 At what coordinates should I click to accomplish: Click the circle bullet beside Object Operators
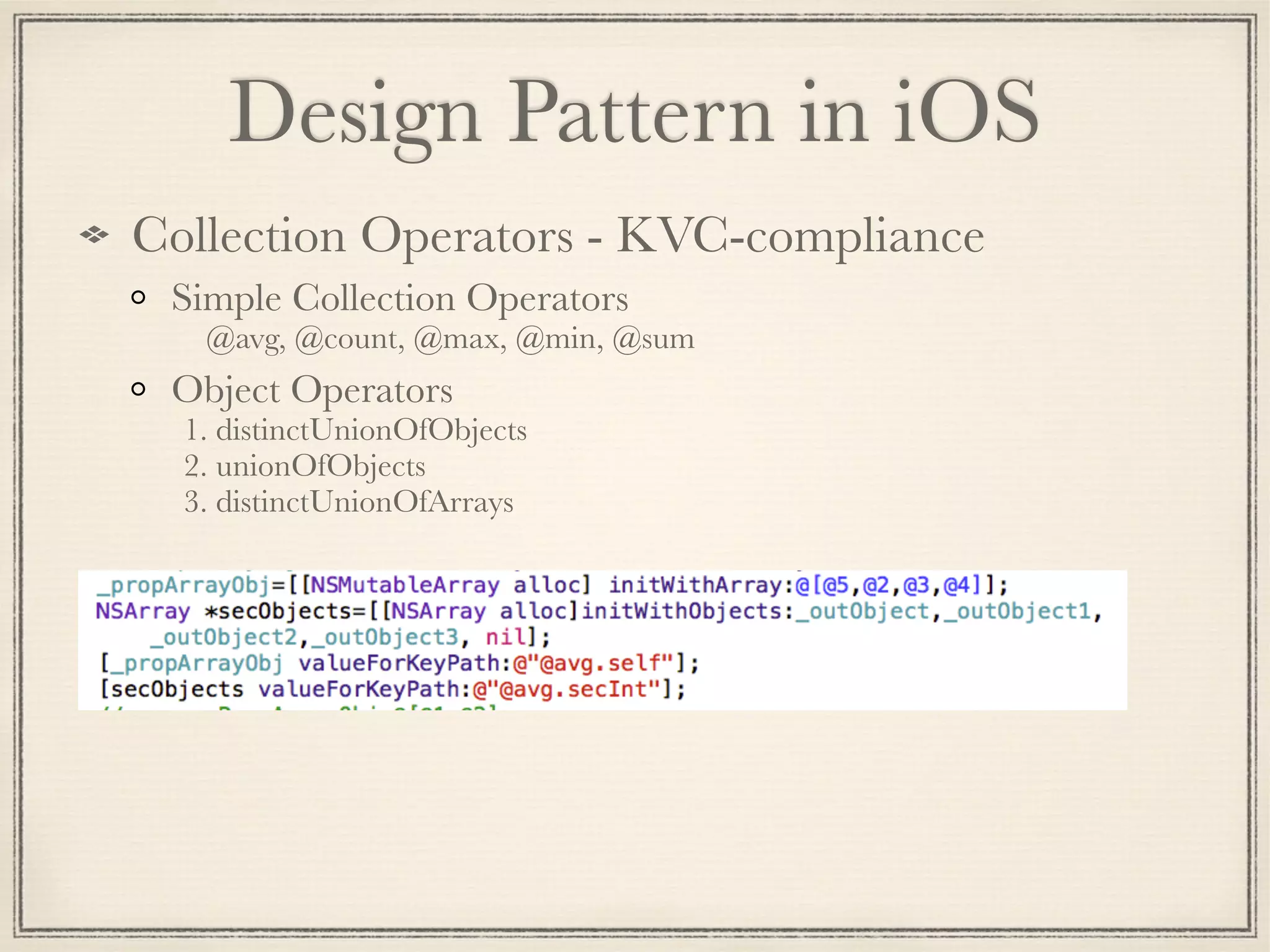[x=139, y=389]
